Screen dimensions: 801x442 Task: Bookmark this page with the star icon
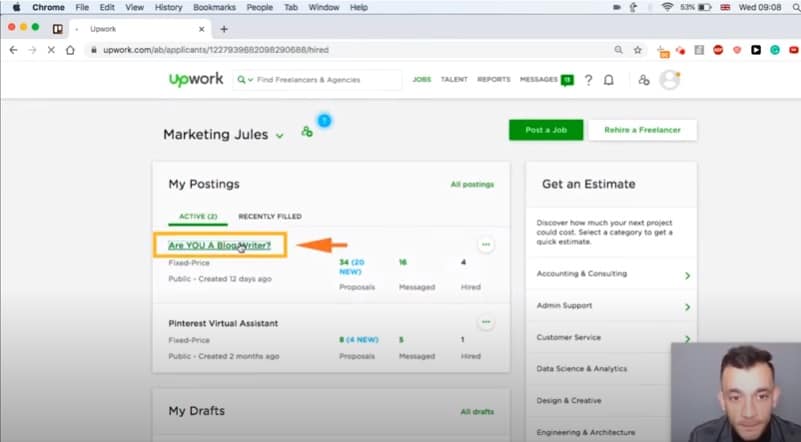[x=638, y=49]
